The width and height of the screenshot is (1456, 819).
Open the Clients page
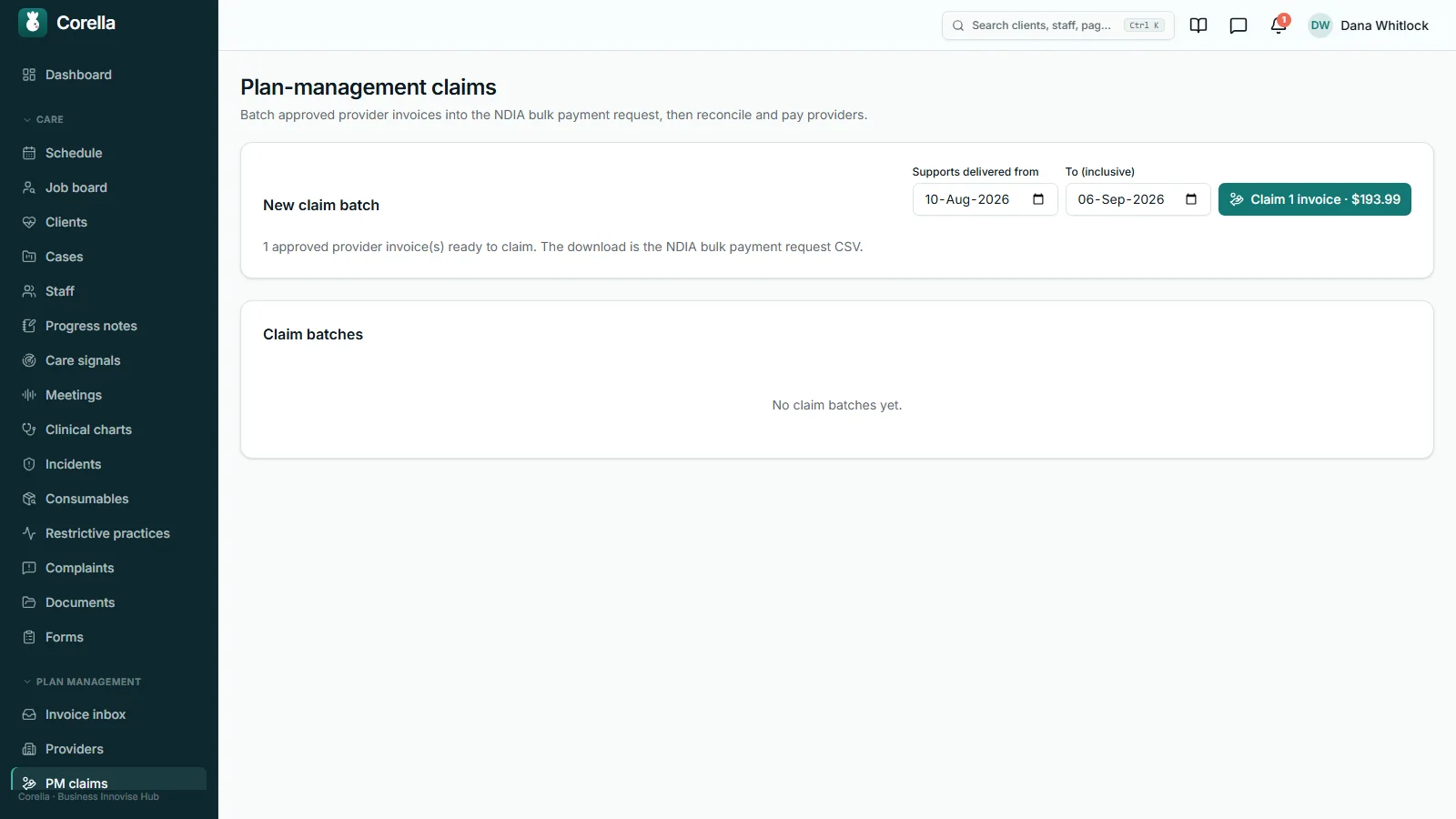pos(109,222)
